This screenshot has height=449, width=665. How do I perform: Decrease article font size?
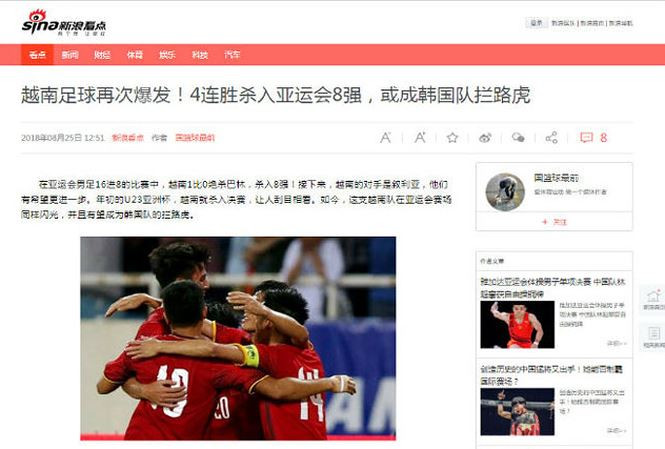coord(385,138)
